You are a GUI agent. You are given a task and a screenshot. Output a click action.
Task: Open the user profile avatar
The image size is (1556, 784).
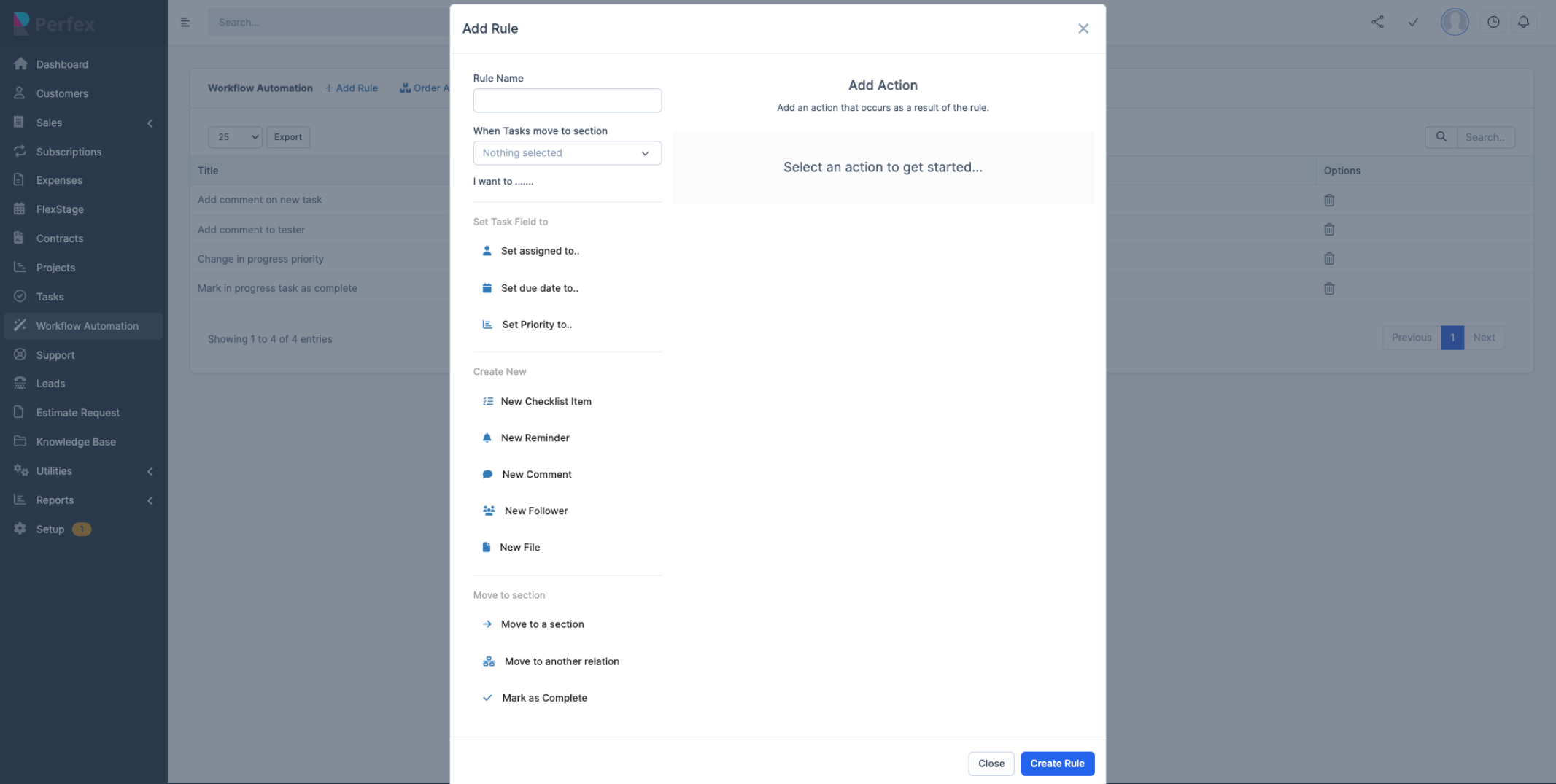click(1455, 22)
